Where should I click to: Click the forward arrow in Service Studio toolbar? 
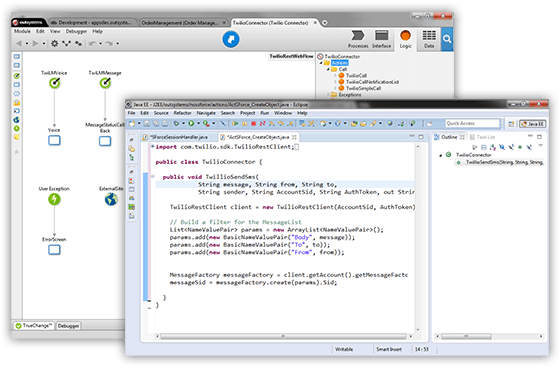(35, 44)
